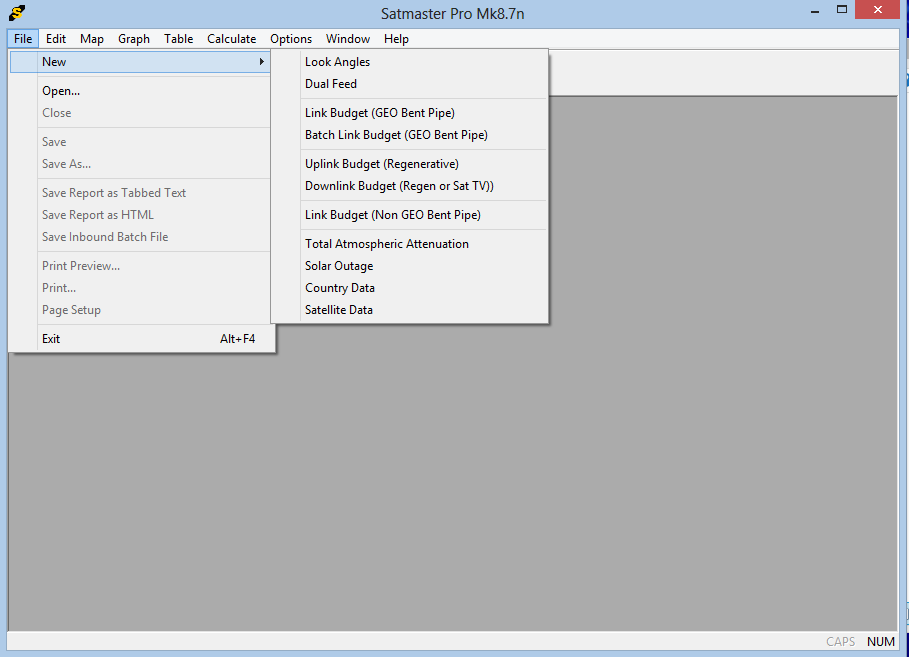Open the Edit menu

point(56,39)
